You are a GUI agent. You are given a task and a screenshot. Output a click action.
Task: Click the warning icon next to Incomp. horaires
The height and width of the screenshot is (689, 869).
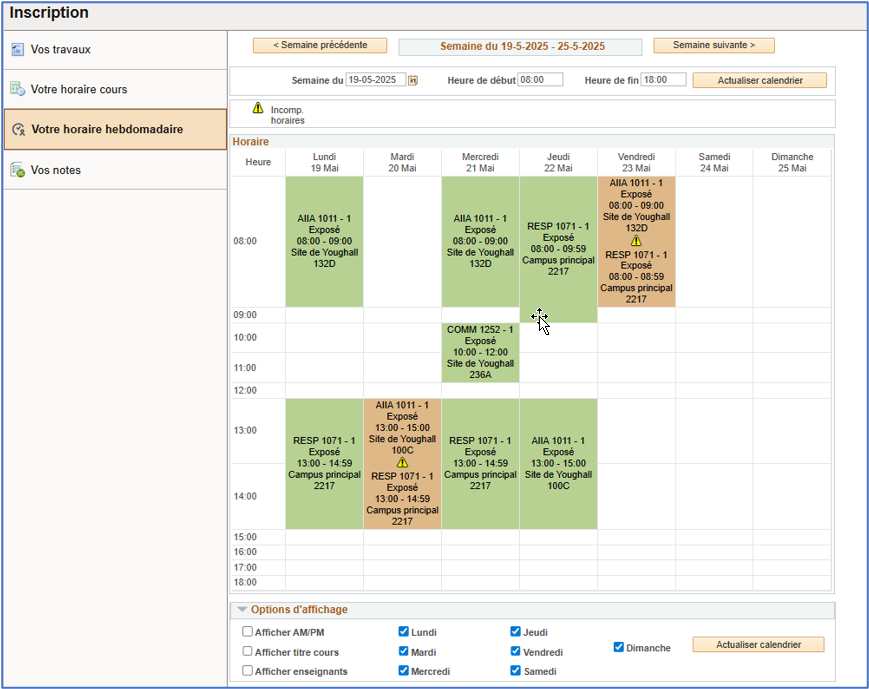pyautogui.click(x=258, y=108)
